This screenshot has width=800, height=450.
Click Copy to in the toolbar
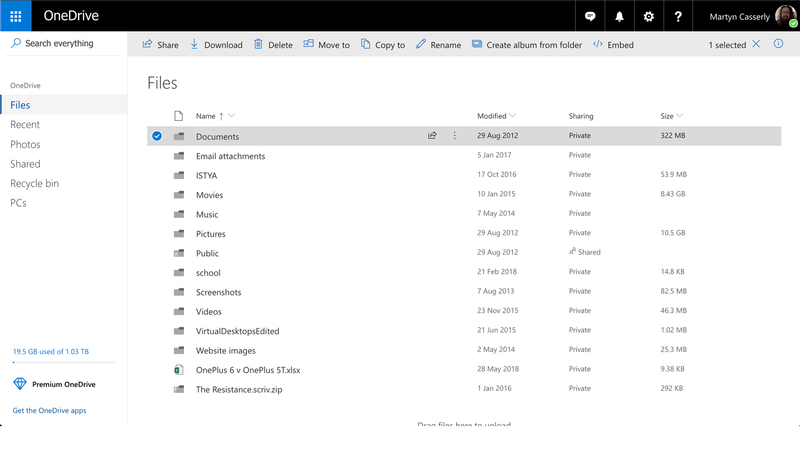pyautogui.click(x=383, y=44)
